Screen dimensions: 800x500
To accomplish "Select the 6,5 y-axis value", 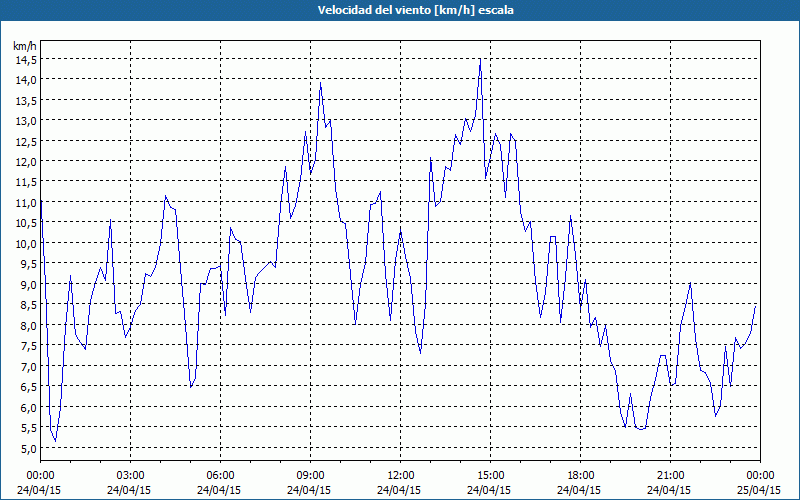I will (x=28, y=387).
